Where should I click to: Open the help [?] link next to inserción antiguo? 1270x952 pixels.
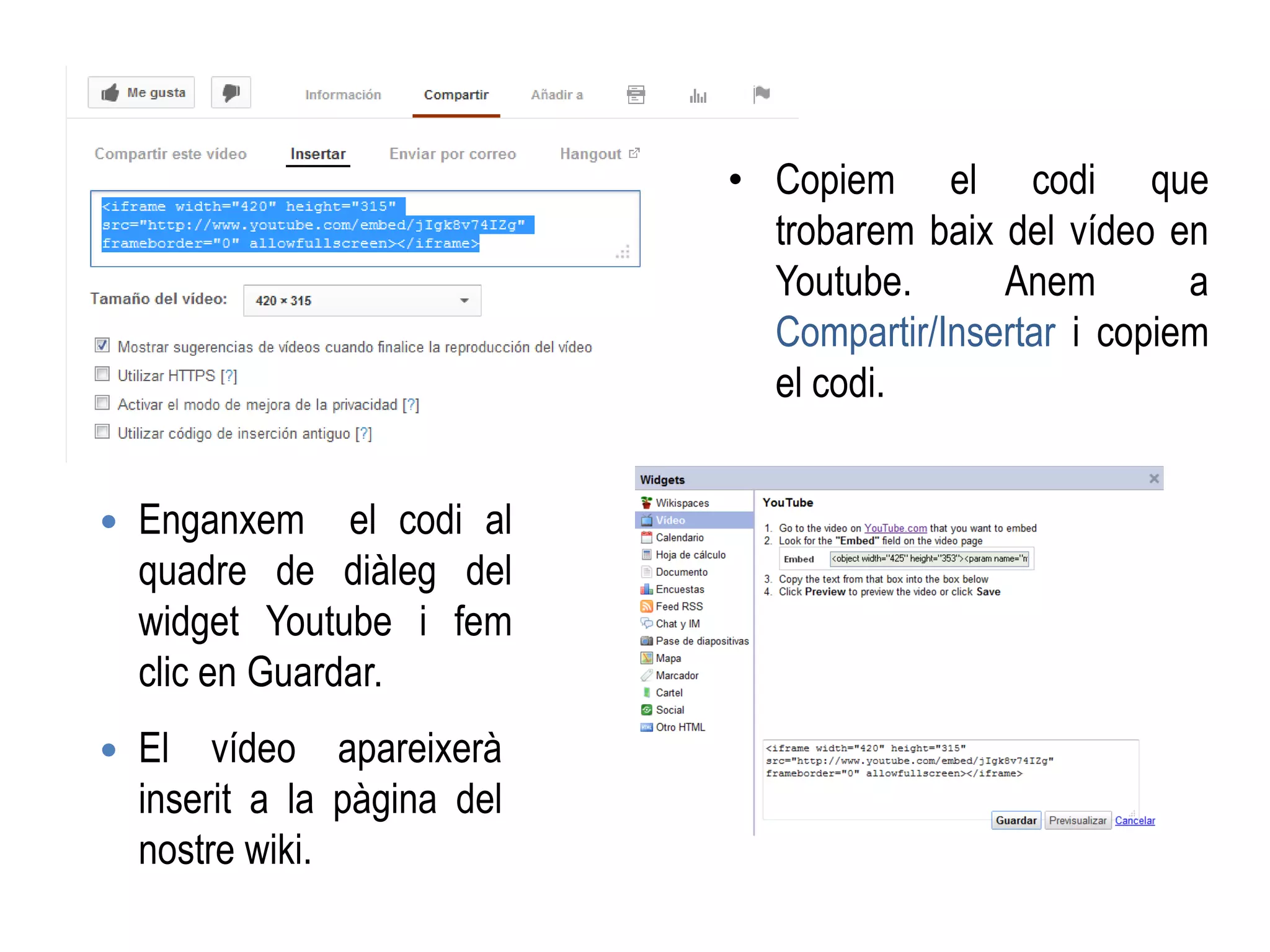[363, 434]
